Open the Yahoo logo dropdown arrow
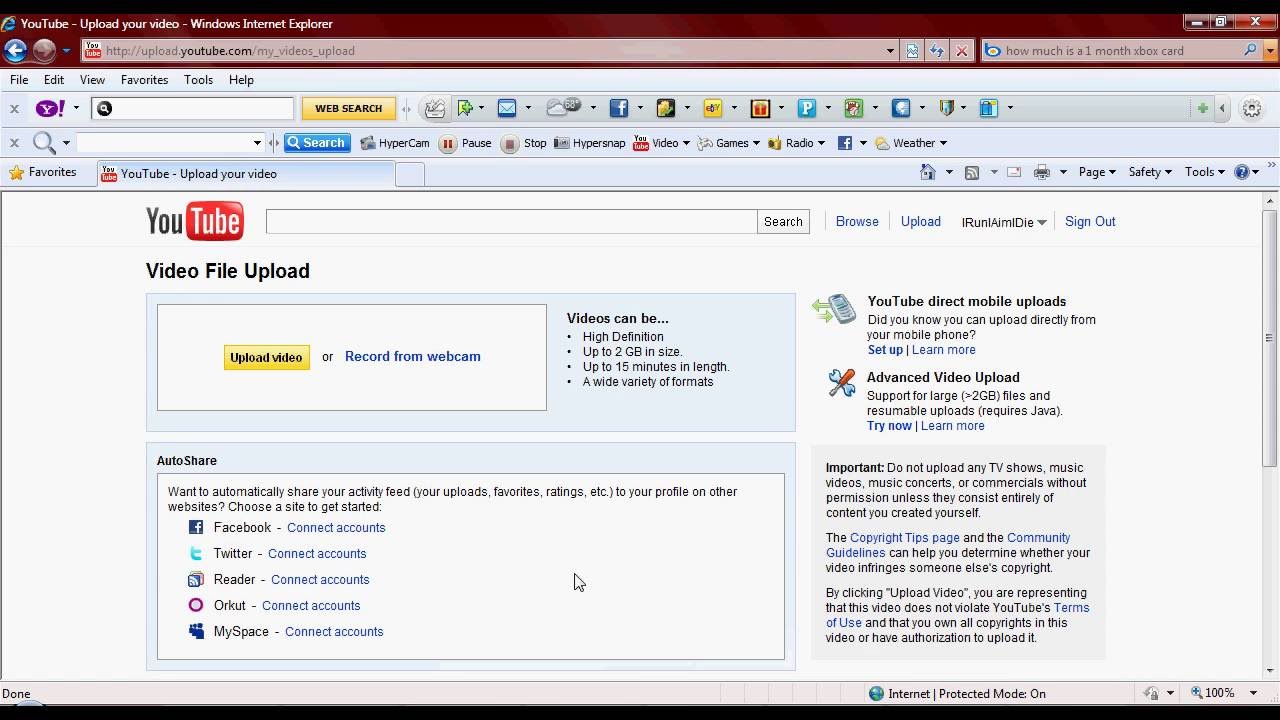This screenshot has width=1280, height=720. tap(76, 108)
